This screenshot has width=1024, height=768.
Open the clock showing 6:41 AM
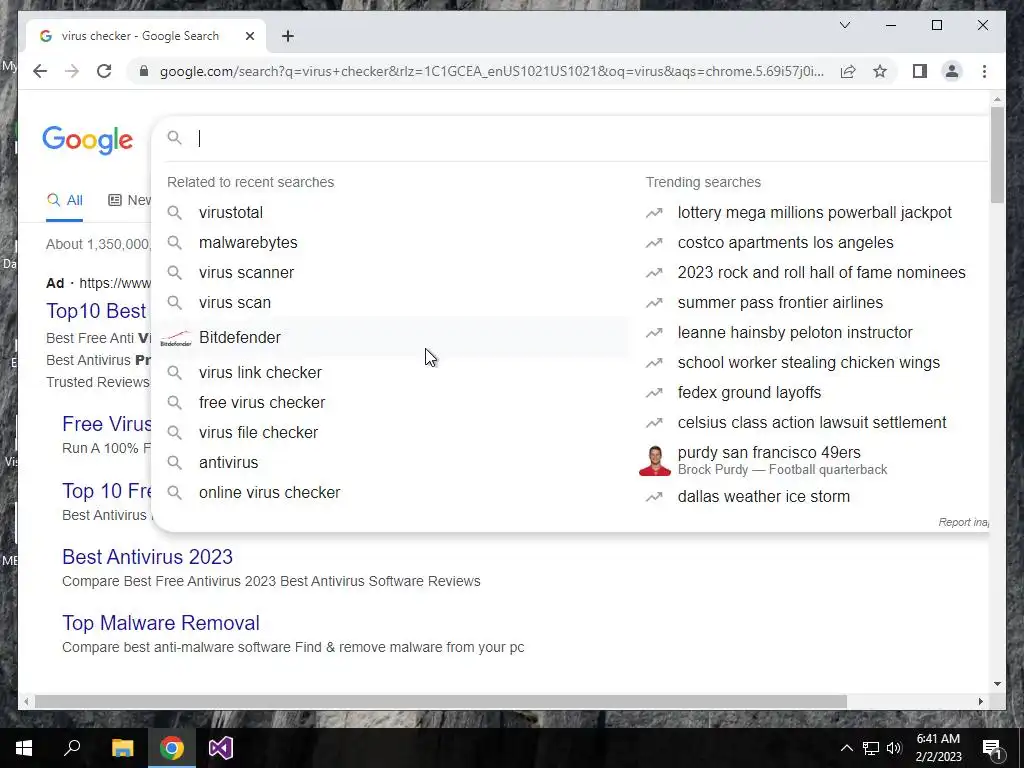pyautogui.click(x=938, y=748)
